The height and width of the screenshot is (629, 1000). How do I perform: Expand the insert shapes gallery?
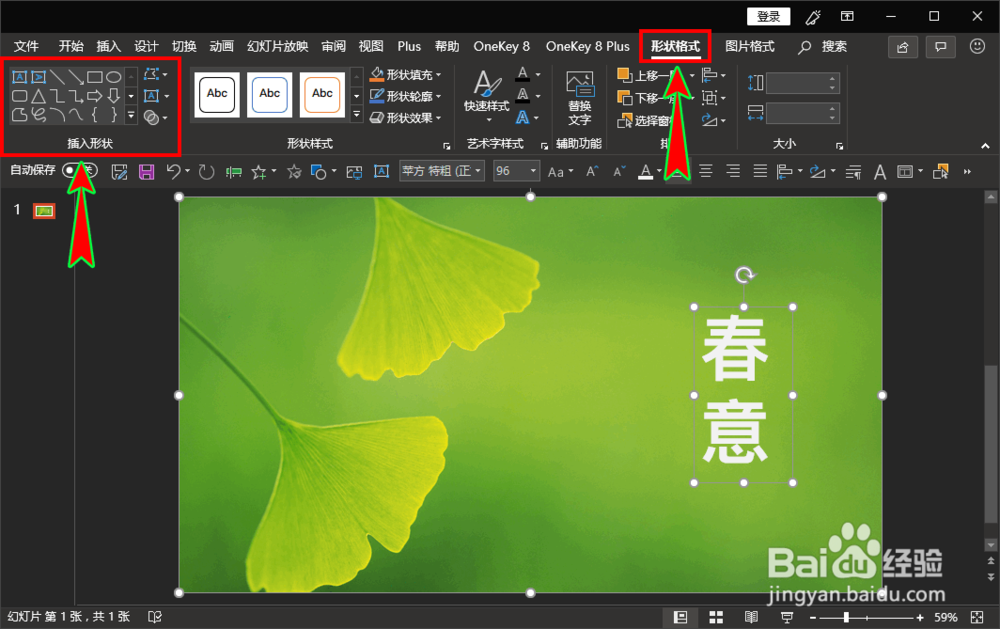(131, 115)
